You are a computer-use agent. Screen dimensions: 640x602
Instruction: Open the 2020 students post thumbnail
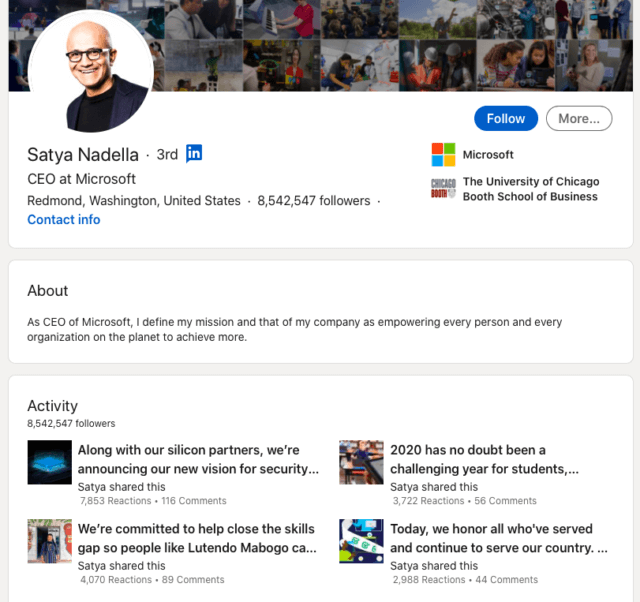(x=361, y=462)
